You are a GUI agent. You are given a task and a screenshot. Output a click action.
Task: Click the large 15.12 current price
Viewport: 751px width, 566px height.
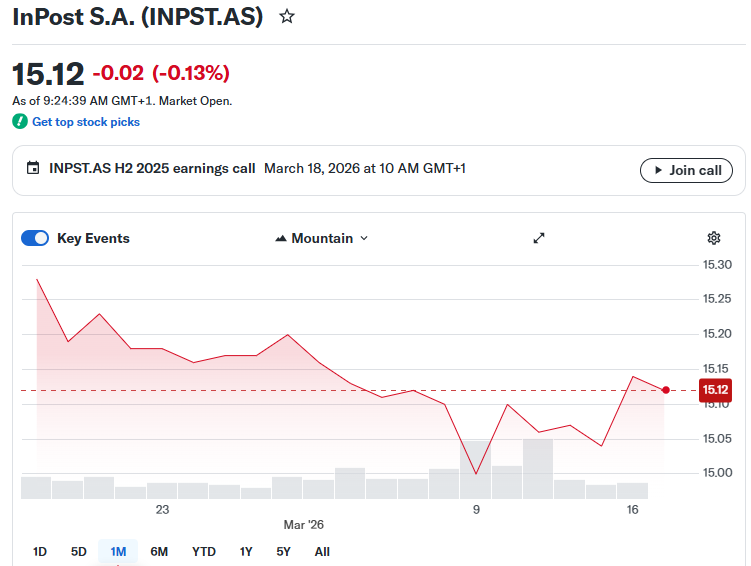pyautogui.click(x=48, y=74)
